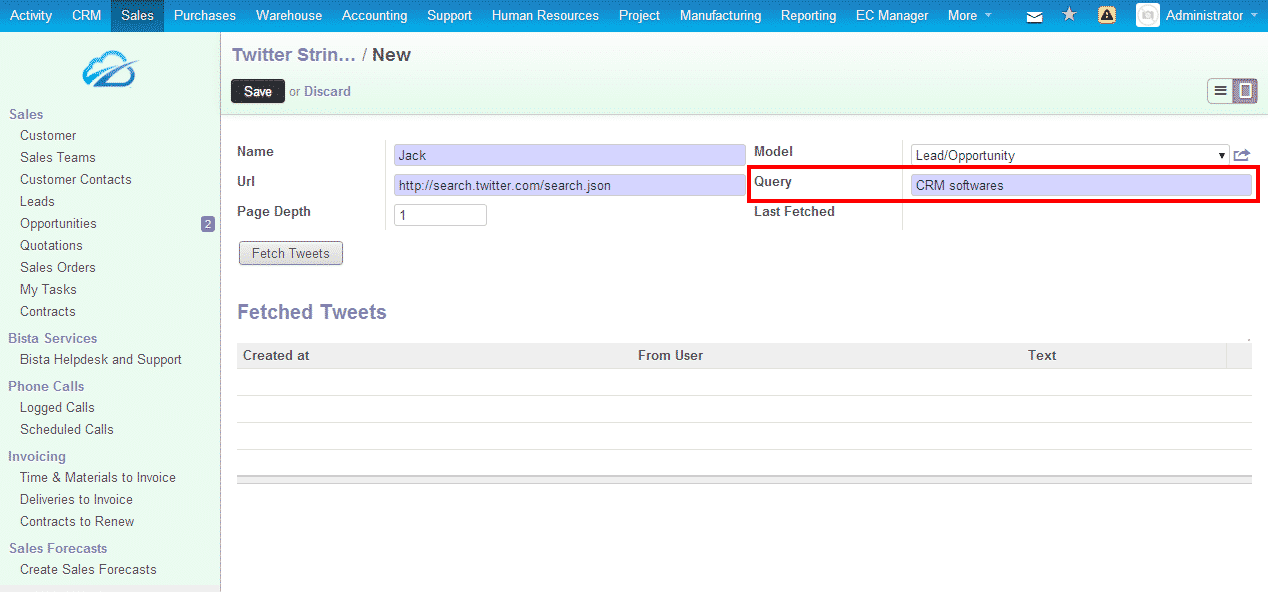The height and width of the screenshot is (592, 1268).
Task: Open Leads in the sidebar
Action: click(x=37, y=201)
